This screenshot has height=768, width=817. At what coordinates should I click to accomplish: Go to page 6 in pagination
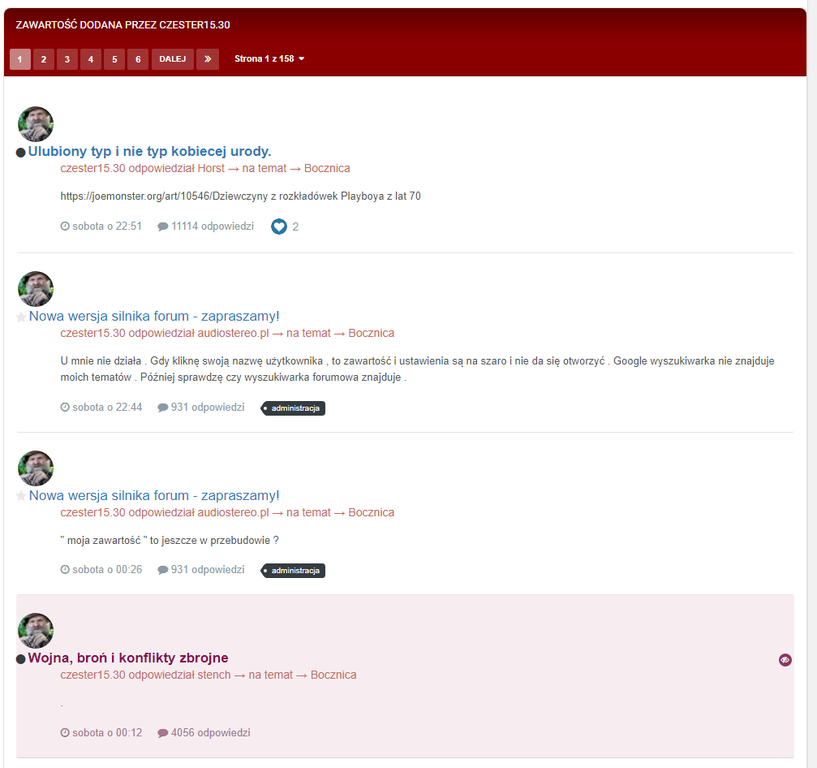(x=138, y=59)
